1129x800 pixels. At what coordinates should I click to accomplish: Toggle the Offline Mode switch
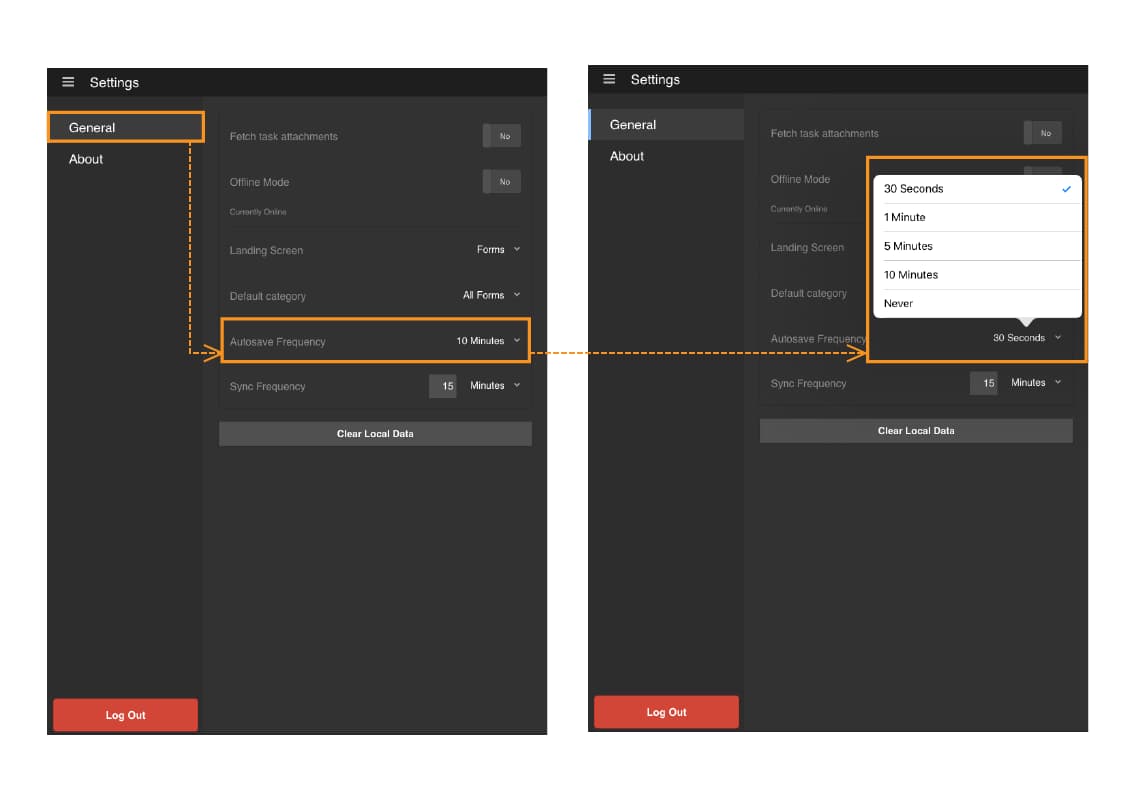pos(502,181)
